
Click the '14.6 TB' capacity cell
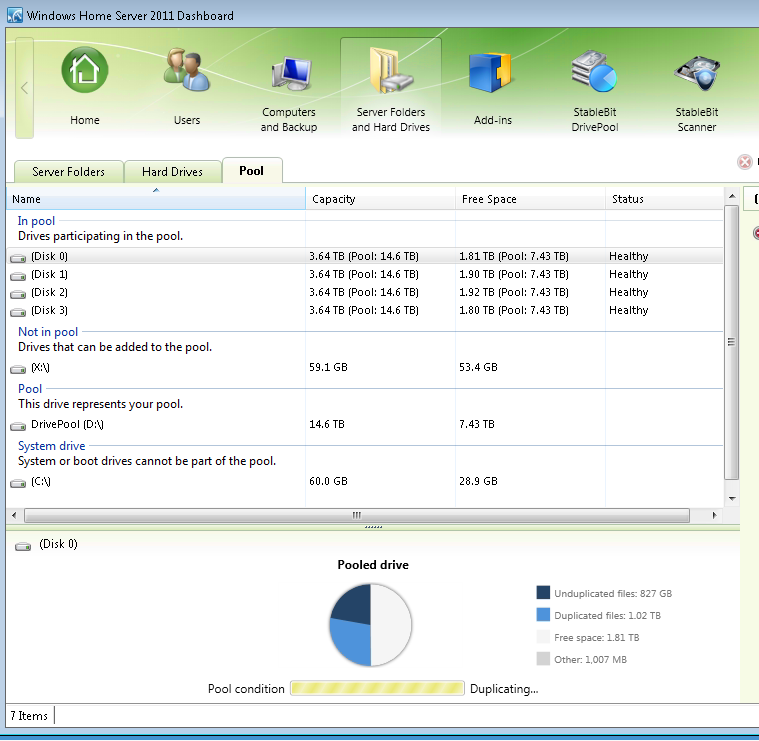[327, 424]
